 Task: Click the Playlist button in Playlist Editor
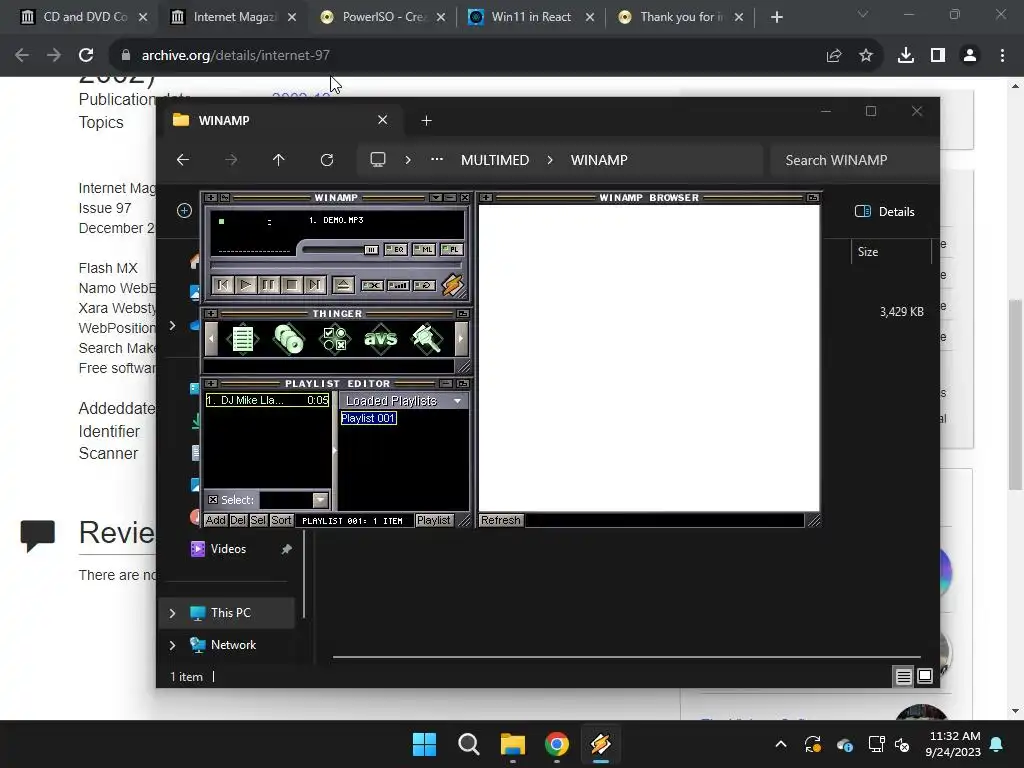tap(434, 520)
